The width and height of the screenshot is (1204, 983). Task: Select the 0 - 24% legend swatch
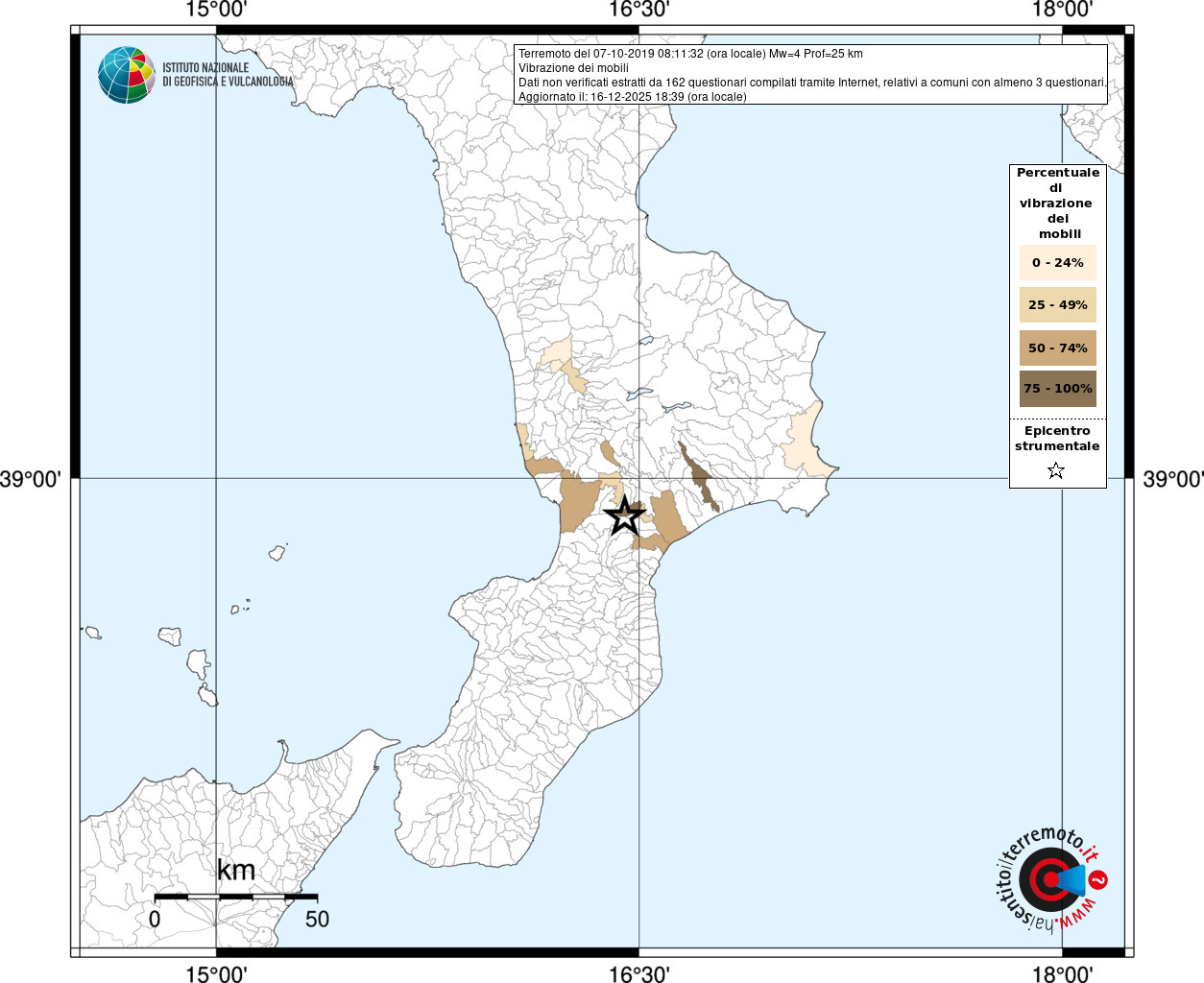click(1058, 262)
